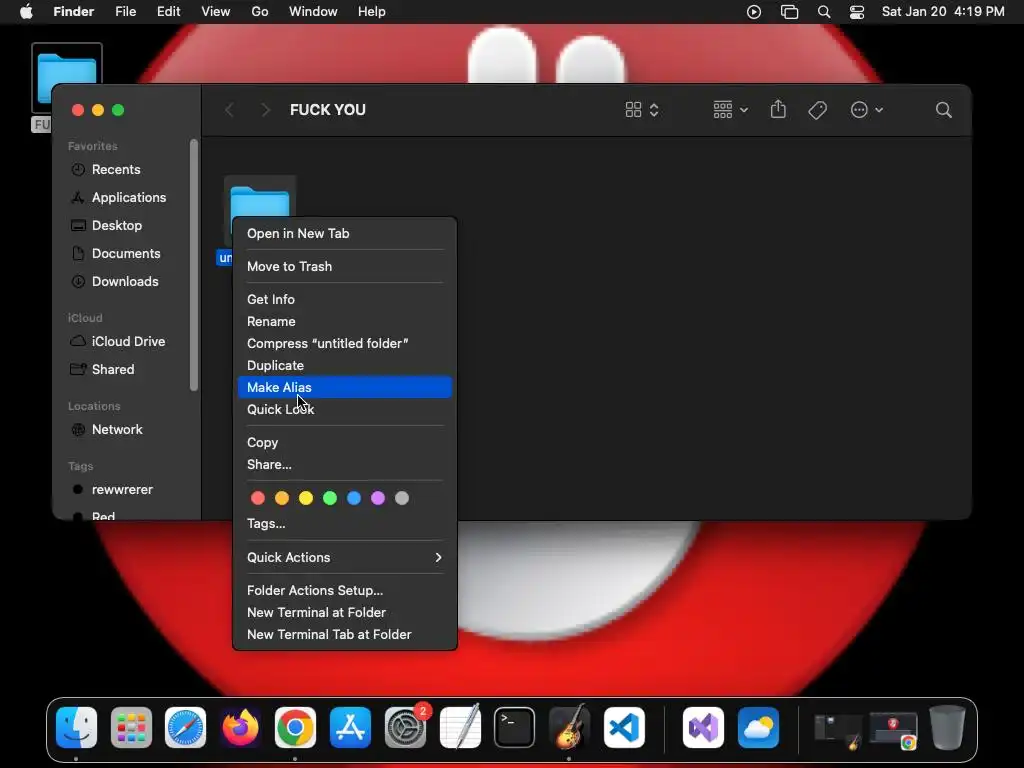Apply the yellow tag color
Screen dimensions: 1024x768
(x=306, y=498)
